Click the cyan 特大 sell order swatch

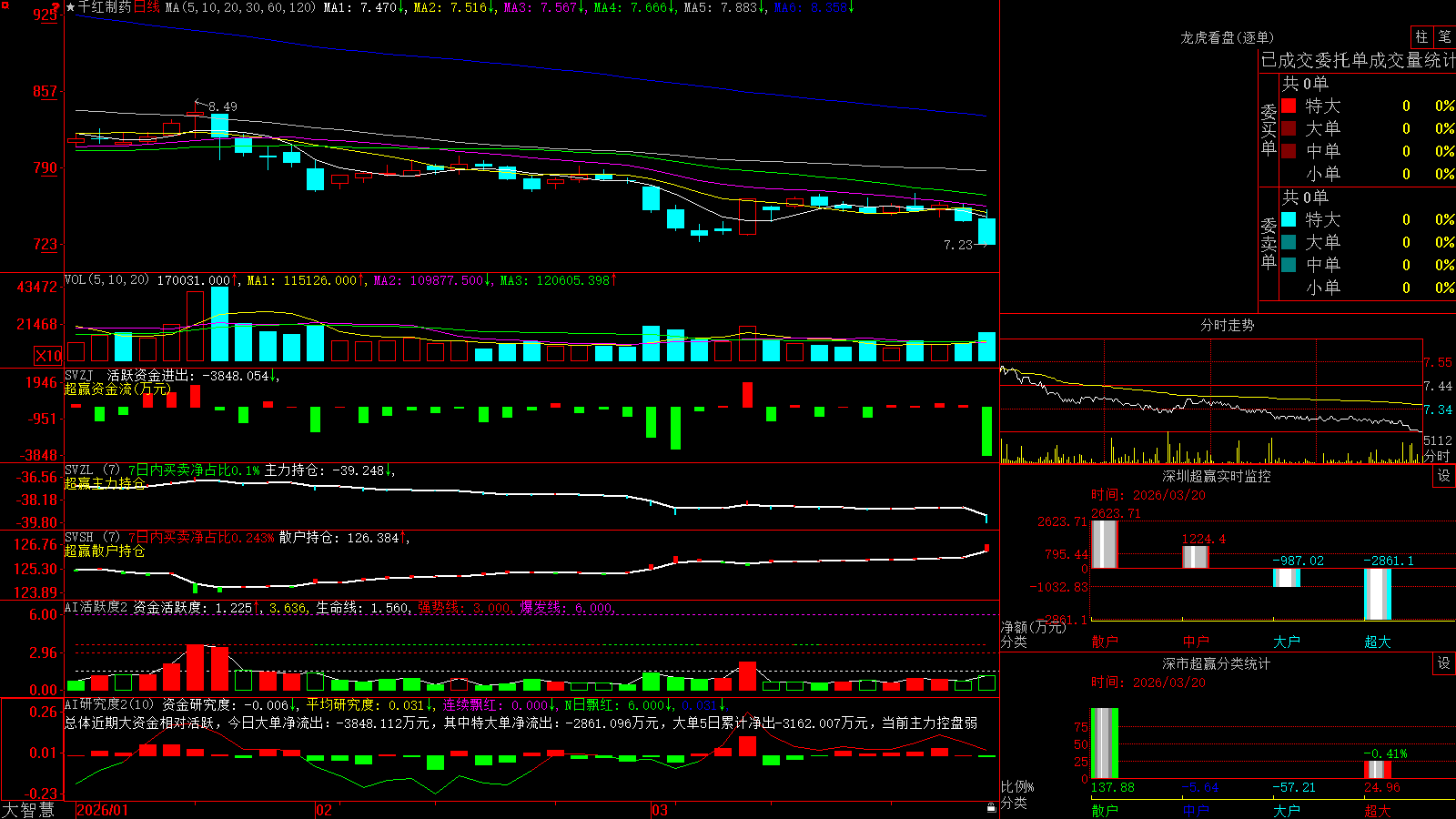(x=1289, y=219)
